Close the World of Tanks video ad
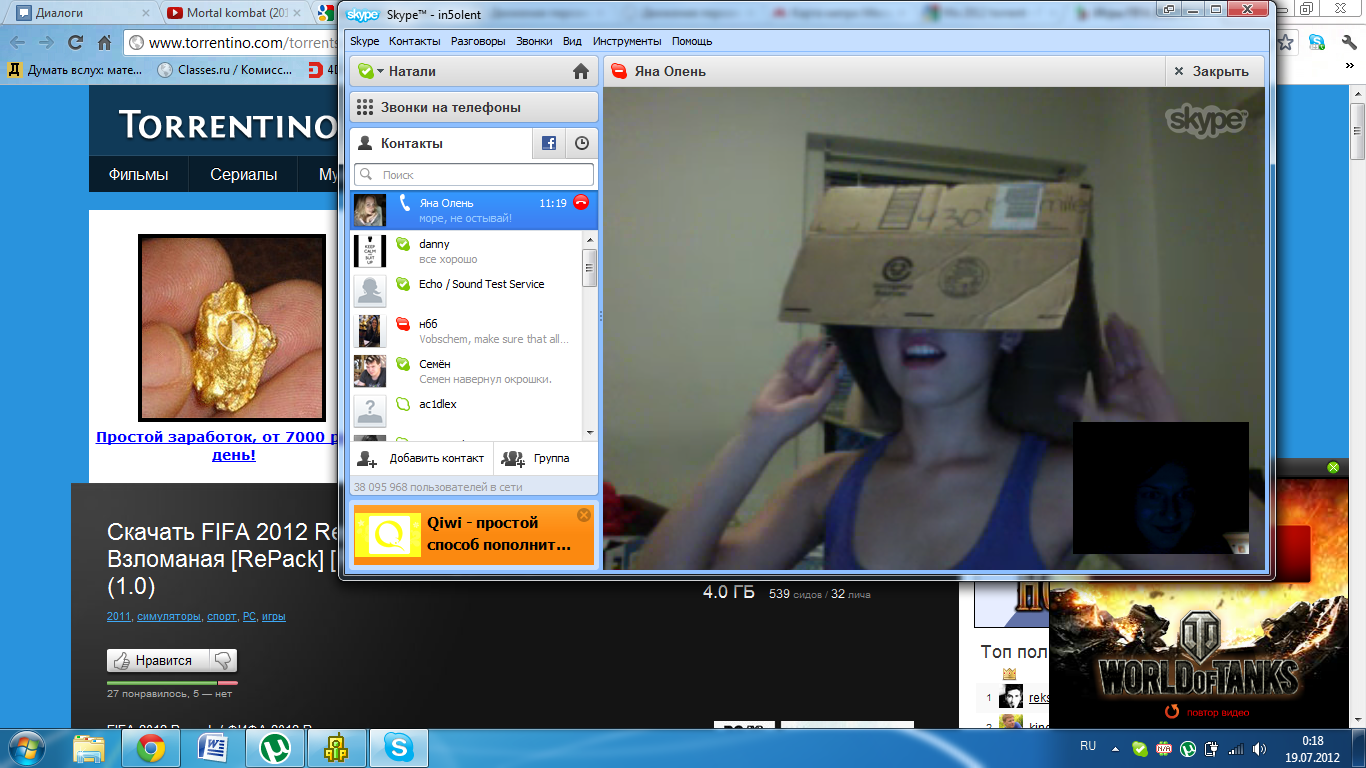Viewport: 1366px width, 768px height. [x=1332, y=467]
